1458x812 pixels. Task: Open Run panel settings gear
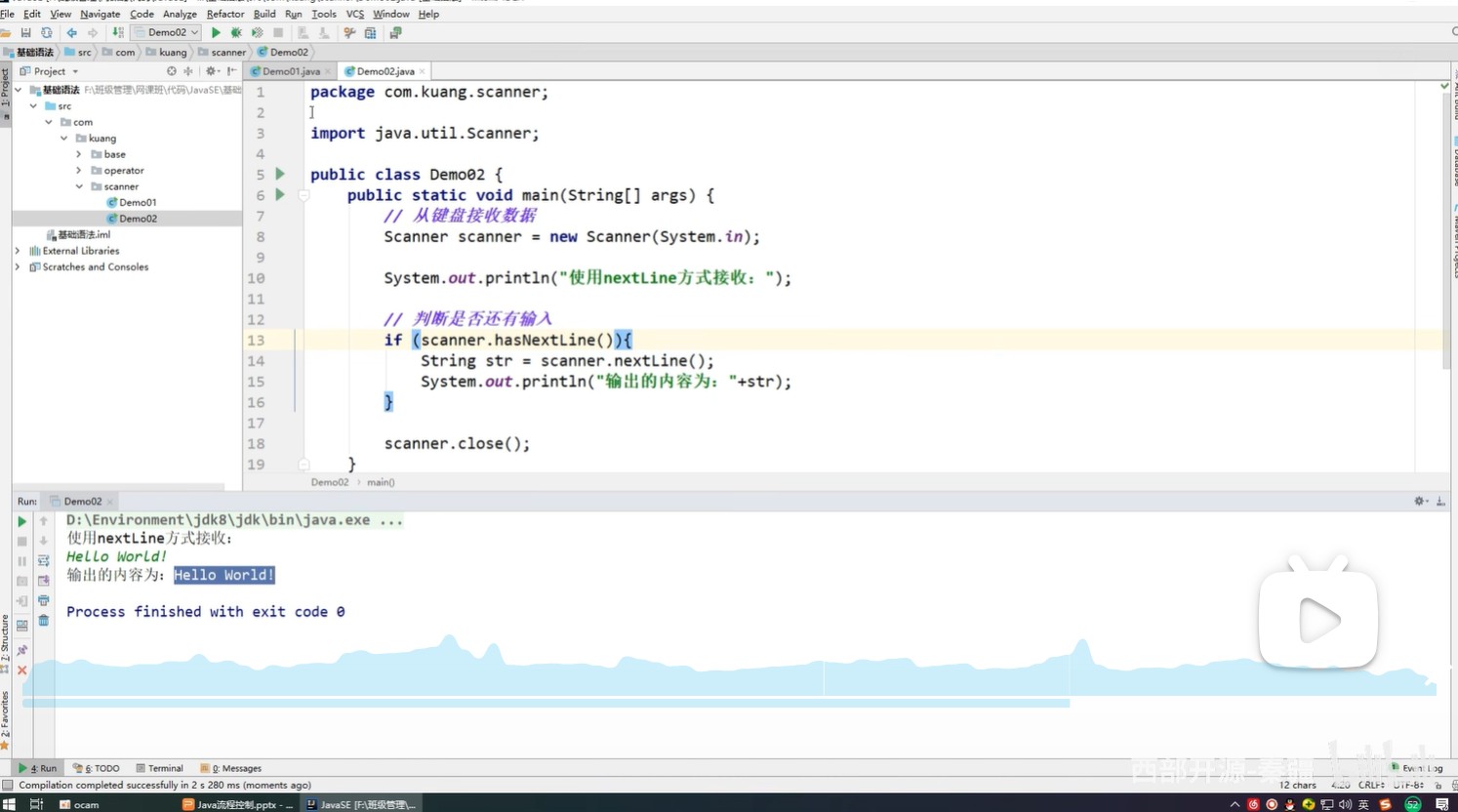coord(1420,501)
